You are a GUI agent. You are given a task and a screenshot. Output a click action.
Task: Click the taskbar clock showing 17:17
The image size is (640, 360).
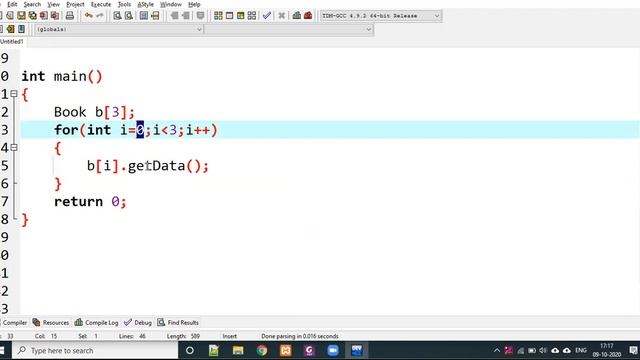pos(607,350)
